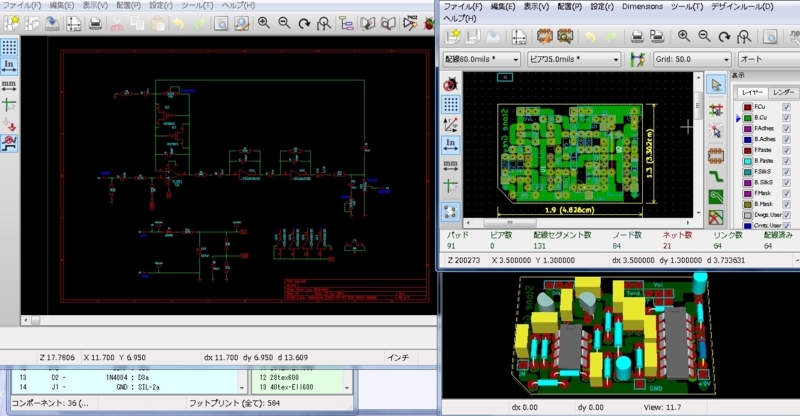Click Undo arrow in Eeschema toolbar
Screen dimensions: 800x416
[x=179, y=23]
